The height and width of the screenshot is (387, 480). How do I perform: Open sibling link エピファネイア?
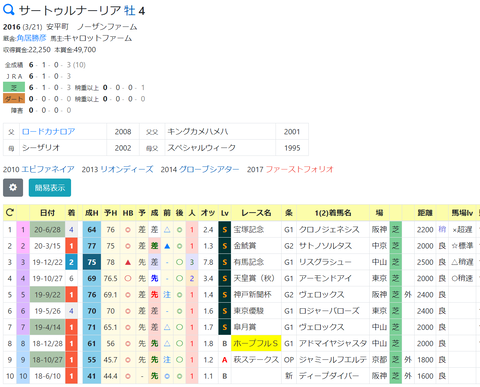coord(48,169)
